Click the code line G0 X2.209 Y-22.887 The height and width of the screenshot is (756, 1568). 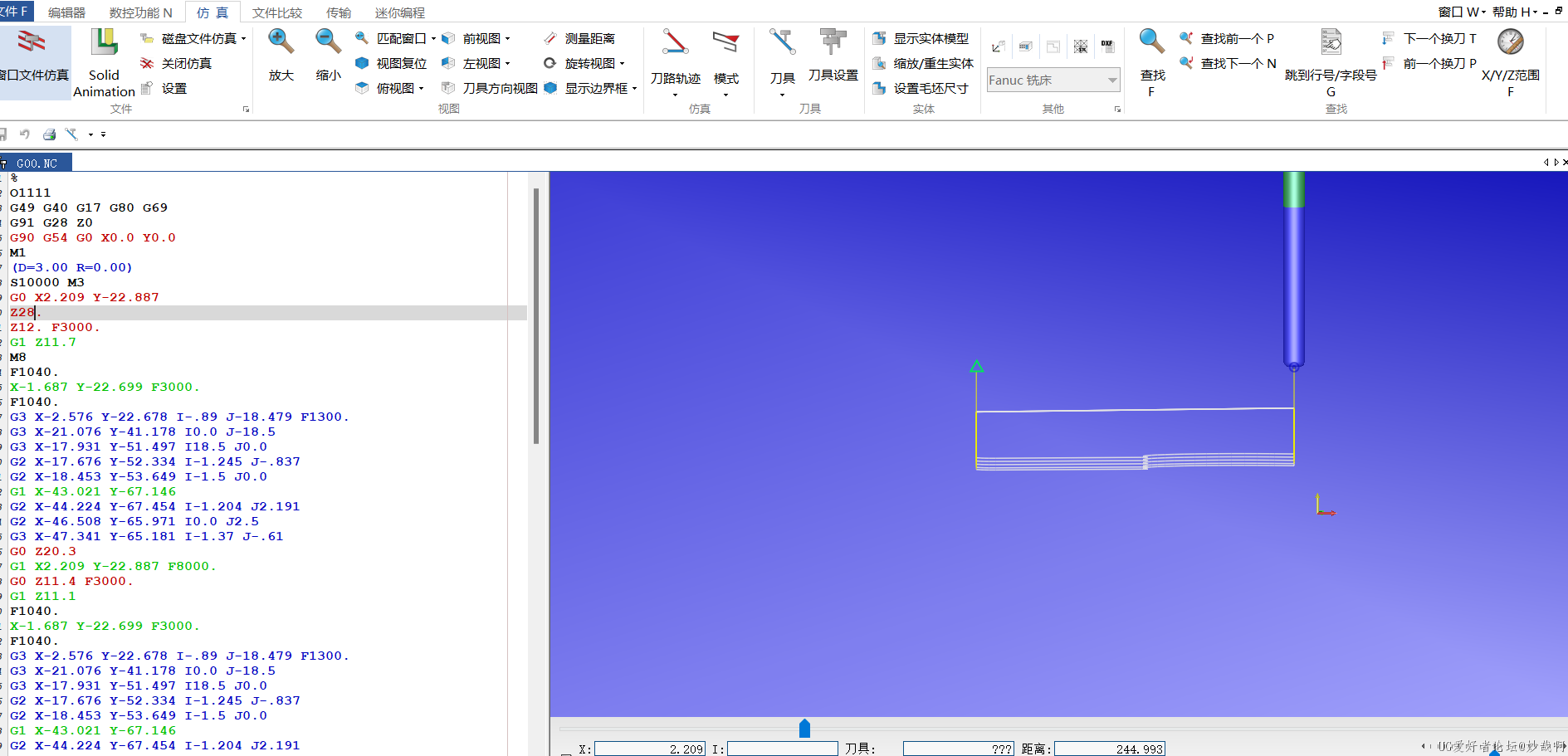(x=85, y=297)
